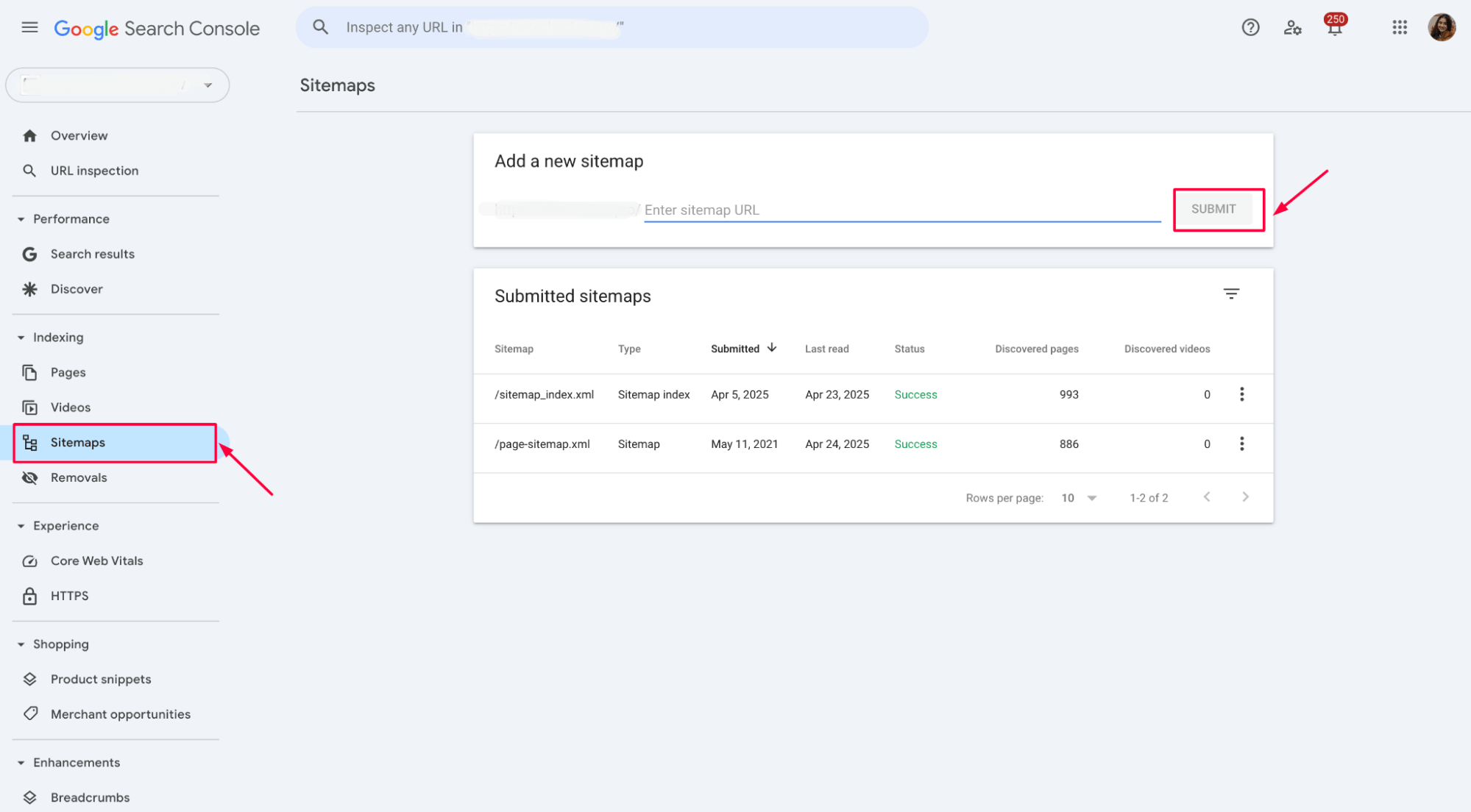Sort by Submitted column arrow
This screenshot has height=812, width=1471.
coord(771,348)
